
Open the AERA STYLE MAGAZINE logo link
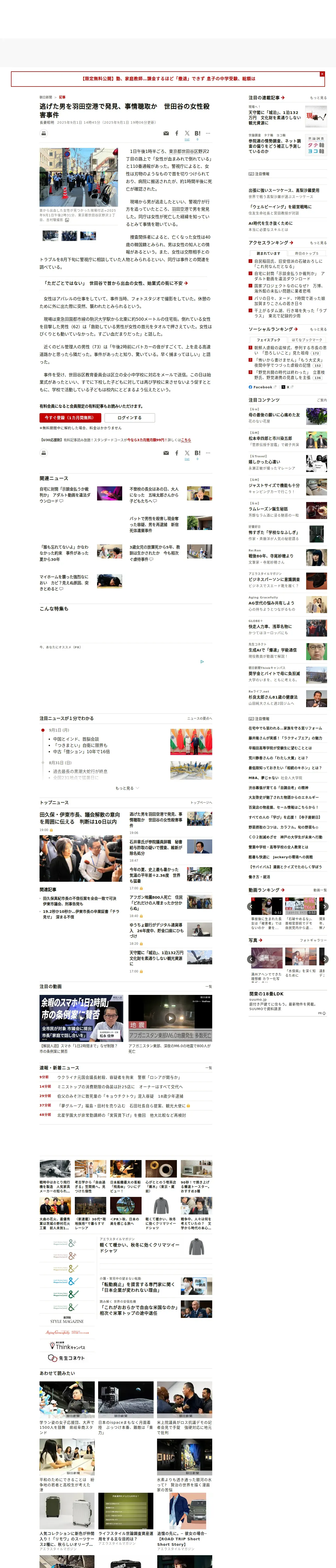click(67, 1320)
